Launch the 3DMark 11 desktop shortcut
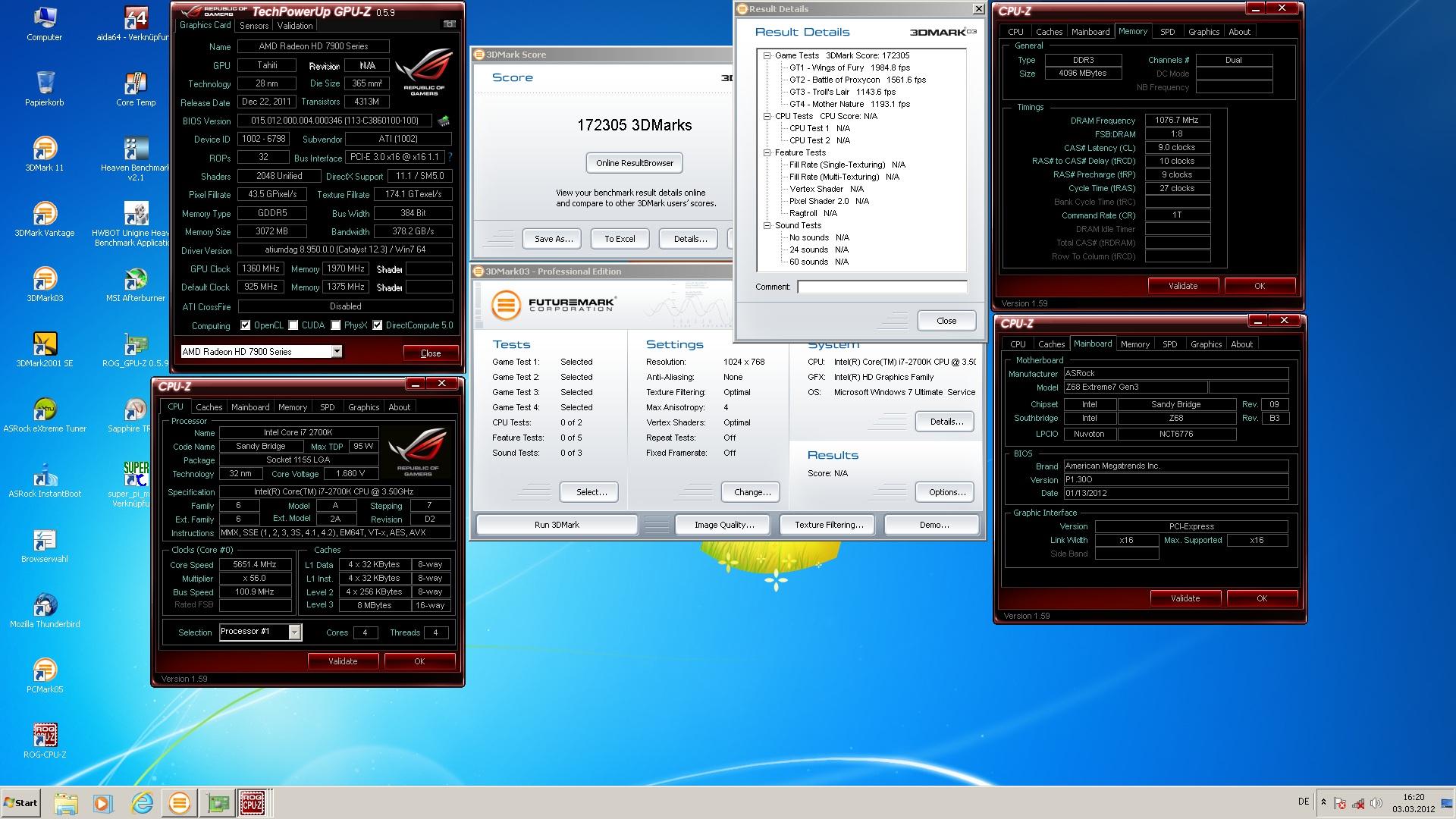The image size is (1456, 819). [x=45, y=155]
